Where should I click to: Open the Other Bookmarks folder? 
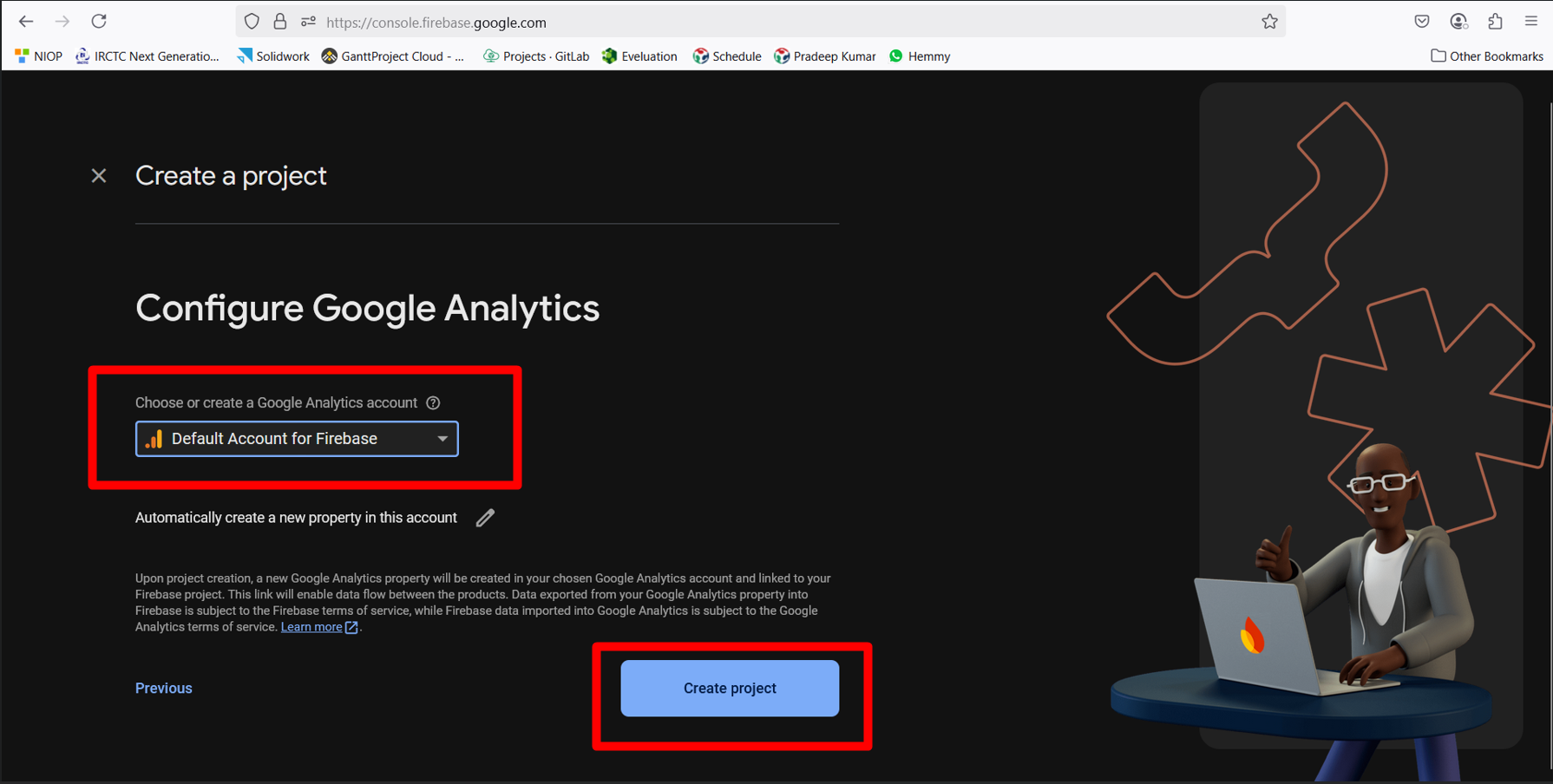[1487, 56]
